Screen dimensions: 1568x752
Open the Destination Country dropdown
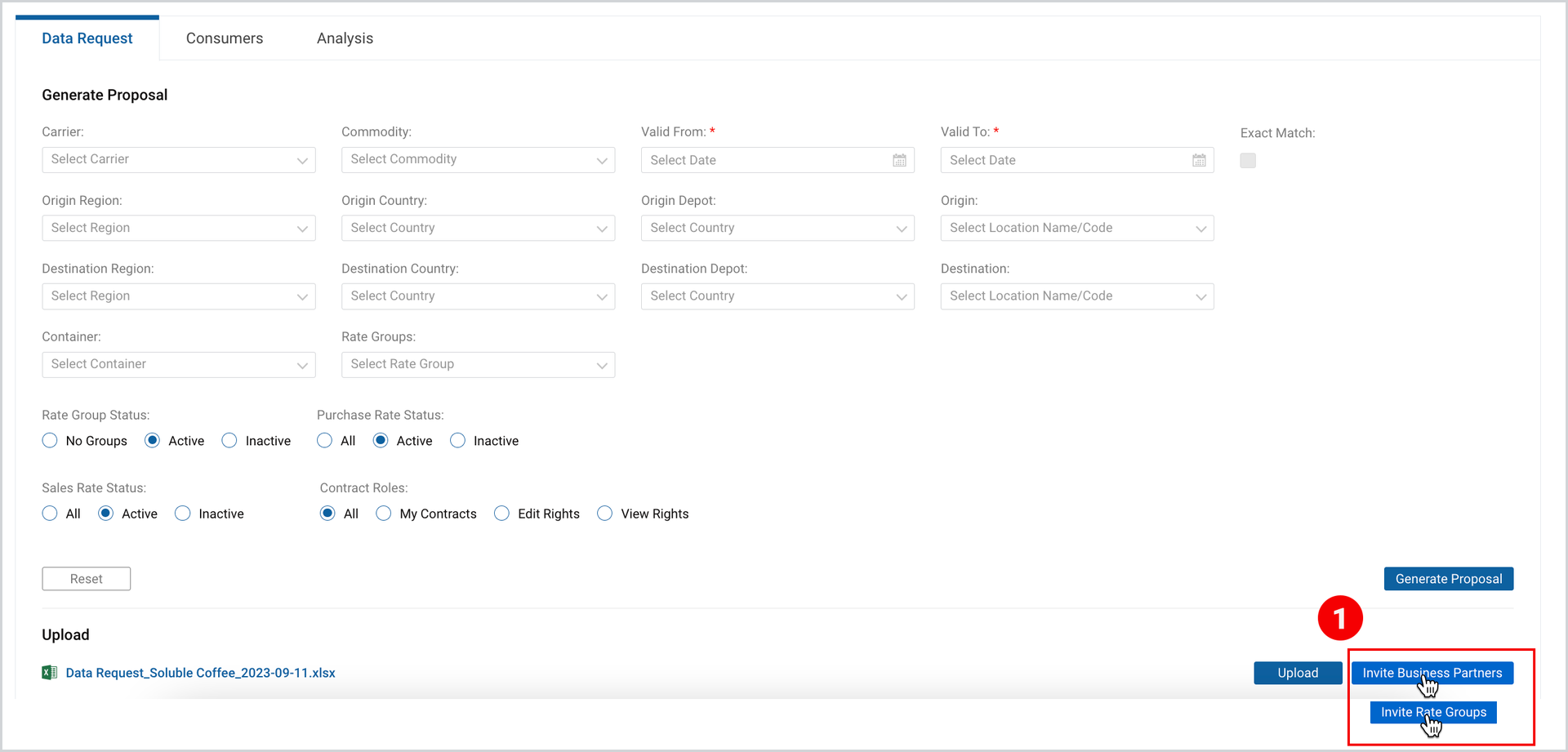478,296
